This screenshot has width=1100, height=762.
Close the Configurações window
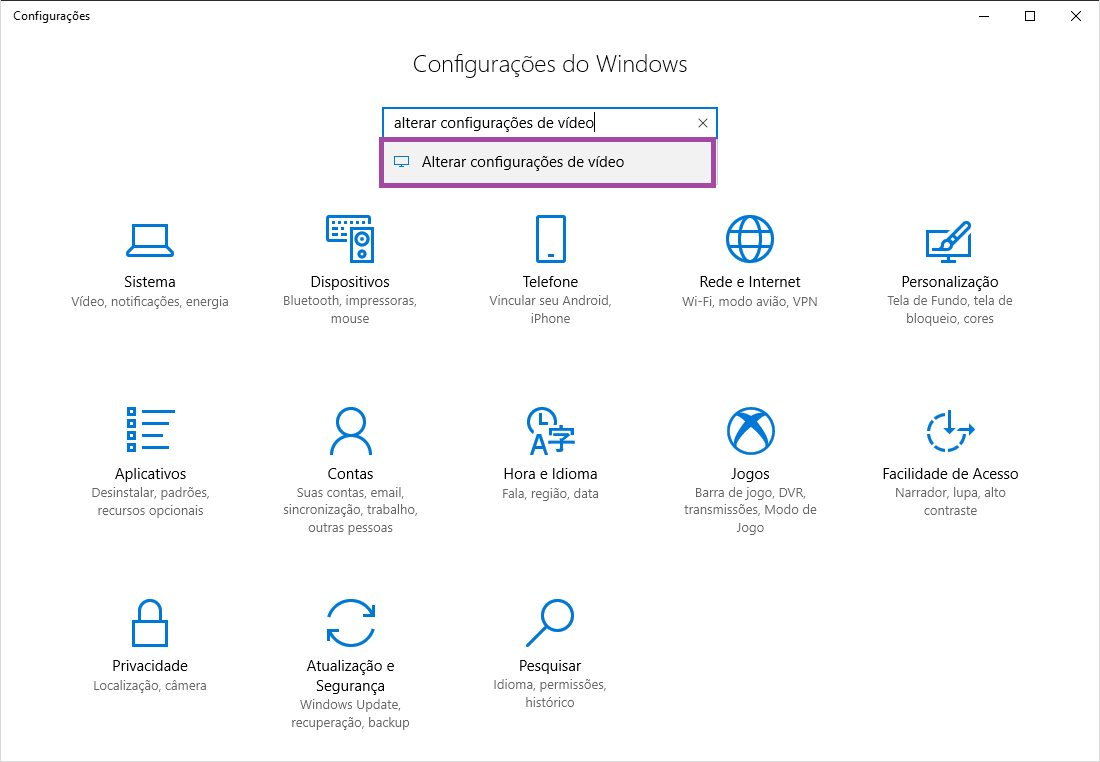click(1075, 16)
